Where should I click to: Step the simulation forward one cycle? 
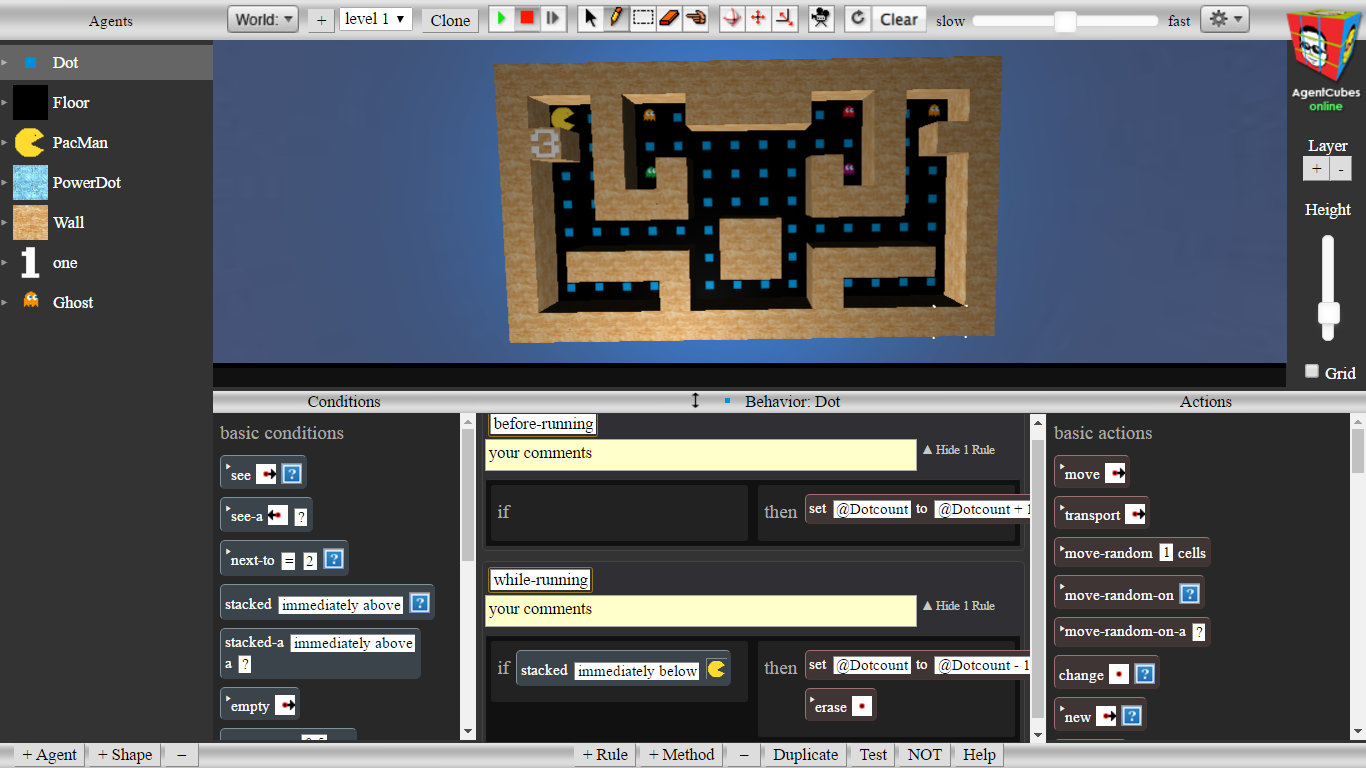pos(553,18)
